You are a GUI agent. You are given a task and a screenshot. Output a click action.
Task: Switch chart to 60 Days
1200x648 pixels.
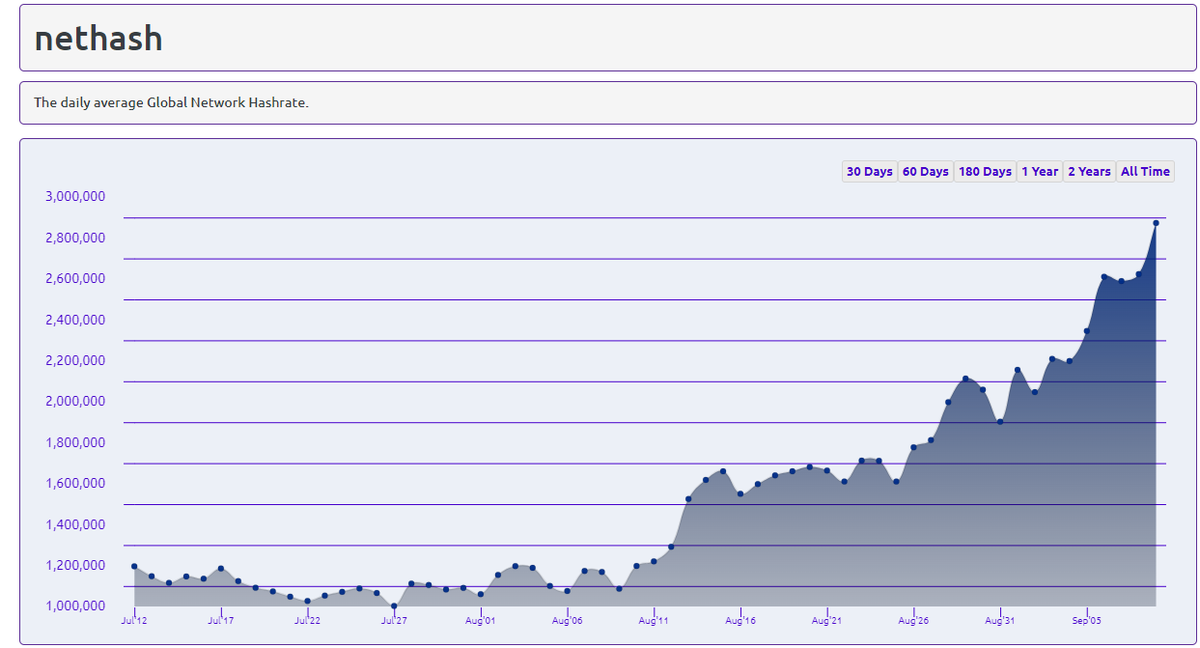pyautogui.click(x=925, y=171)
